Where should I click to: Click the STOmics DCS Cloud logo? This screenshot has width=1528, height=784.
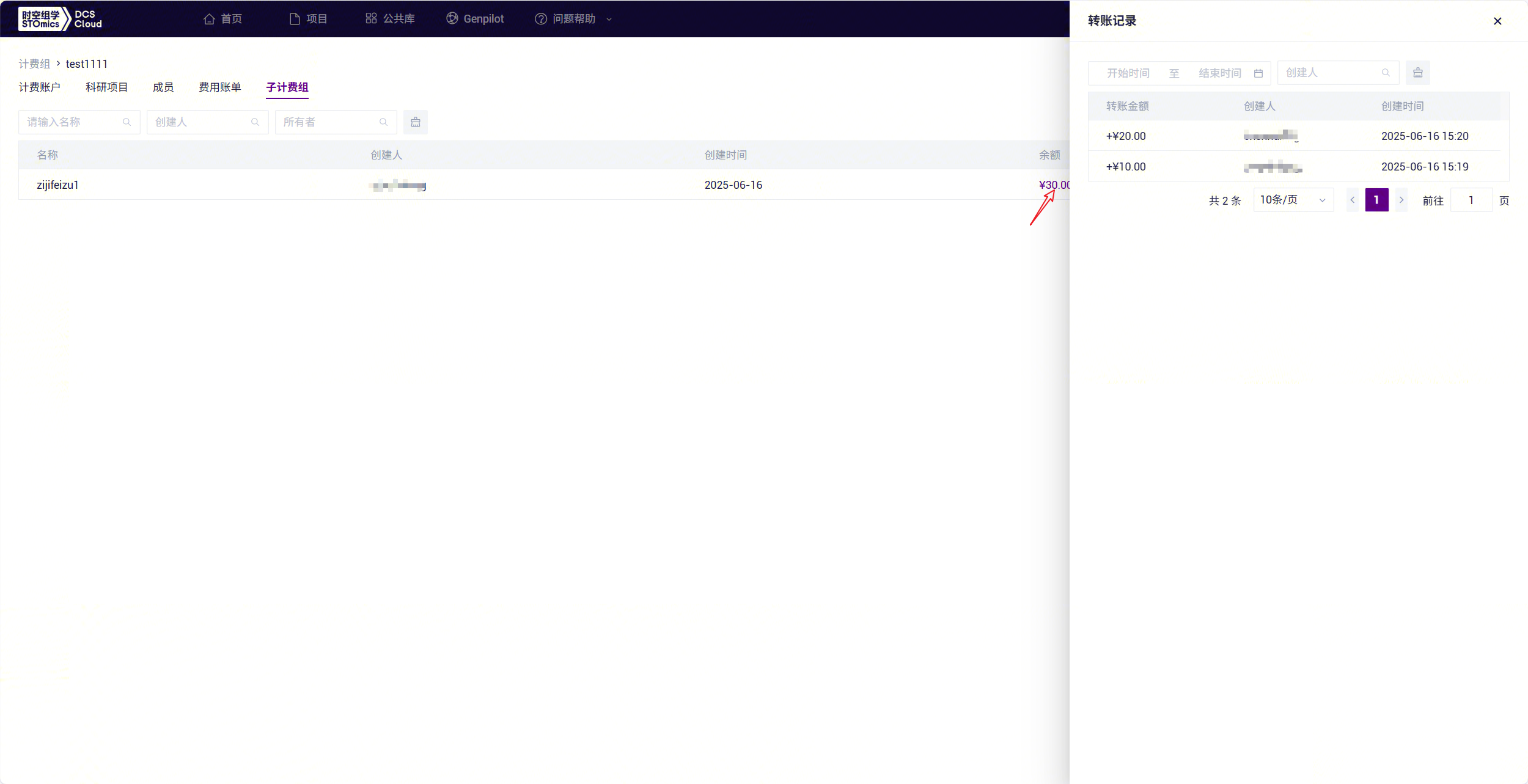(x=61, y=19)
